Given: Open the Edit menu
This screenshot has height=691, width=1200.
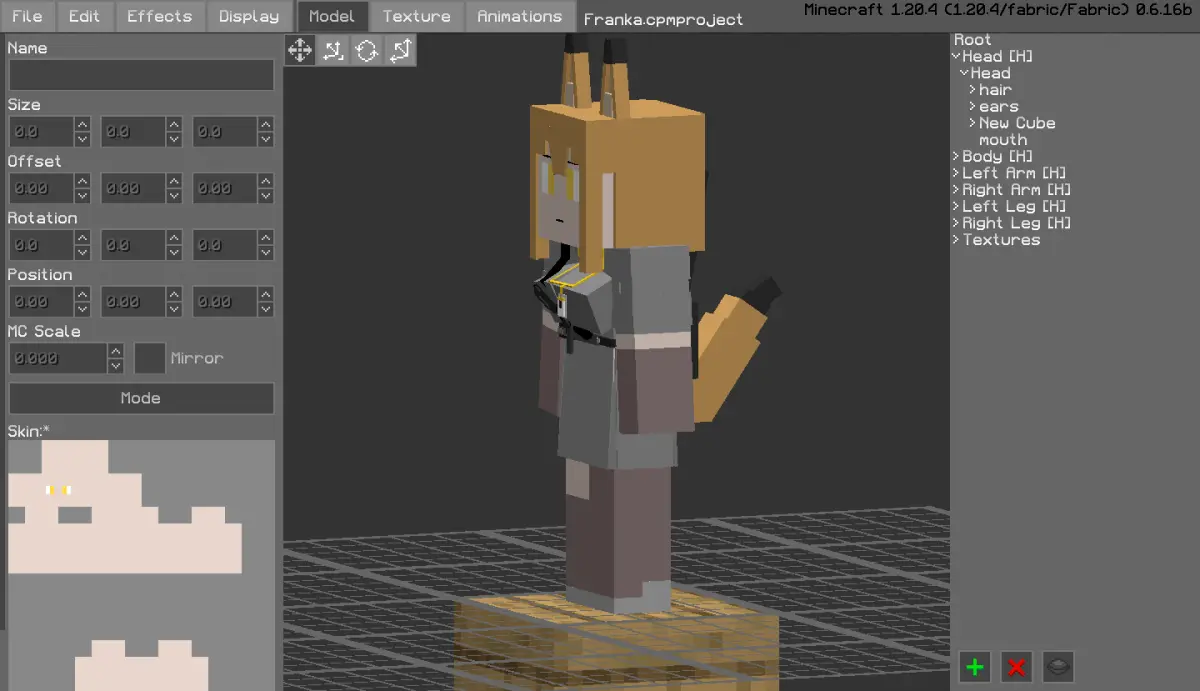Looking at the screenshot, I should pyautogui.click(x=86, y=16).
